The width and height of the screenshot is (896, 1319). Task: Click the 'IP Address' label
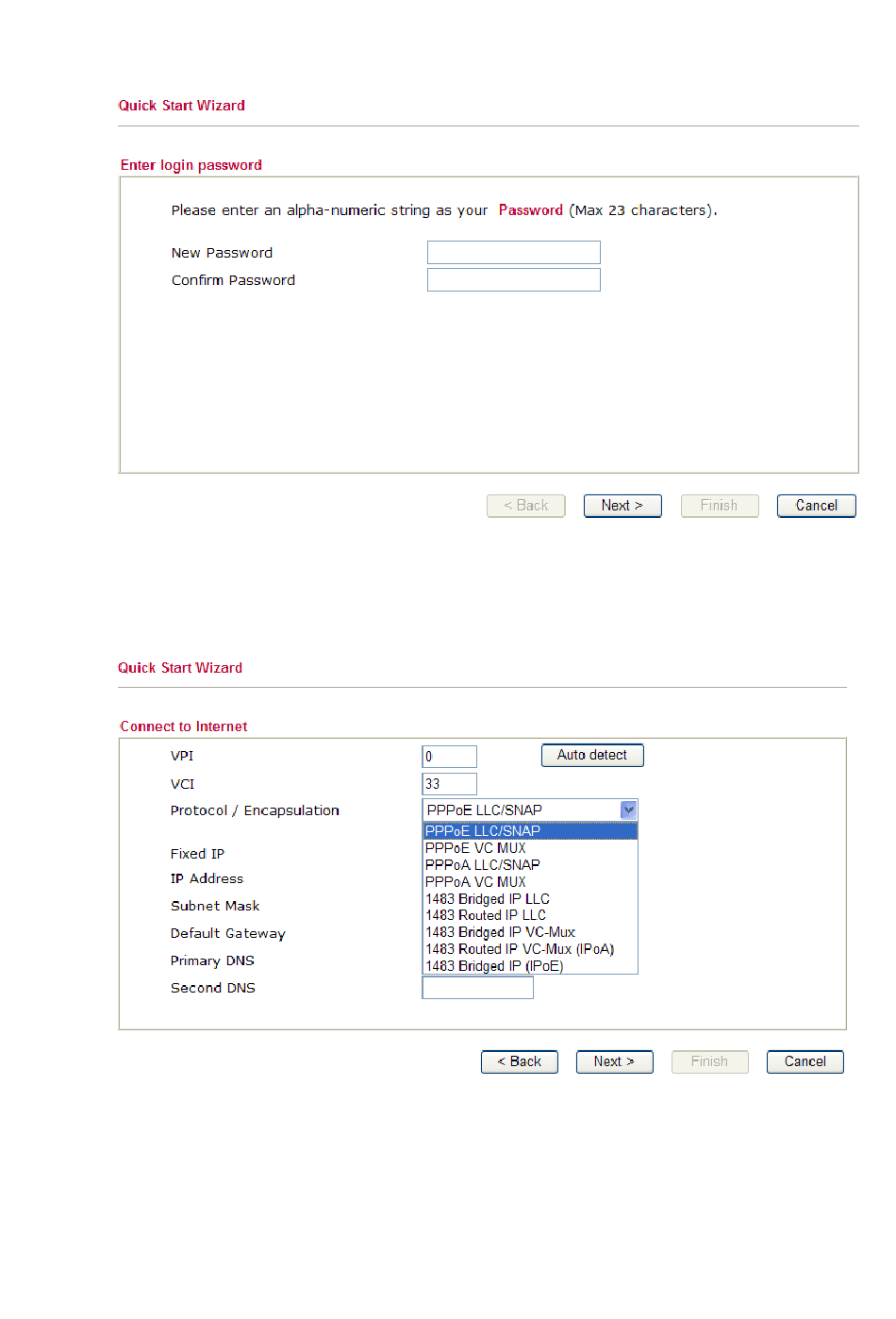tap(207, 878)
